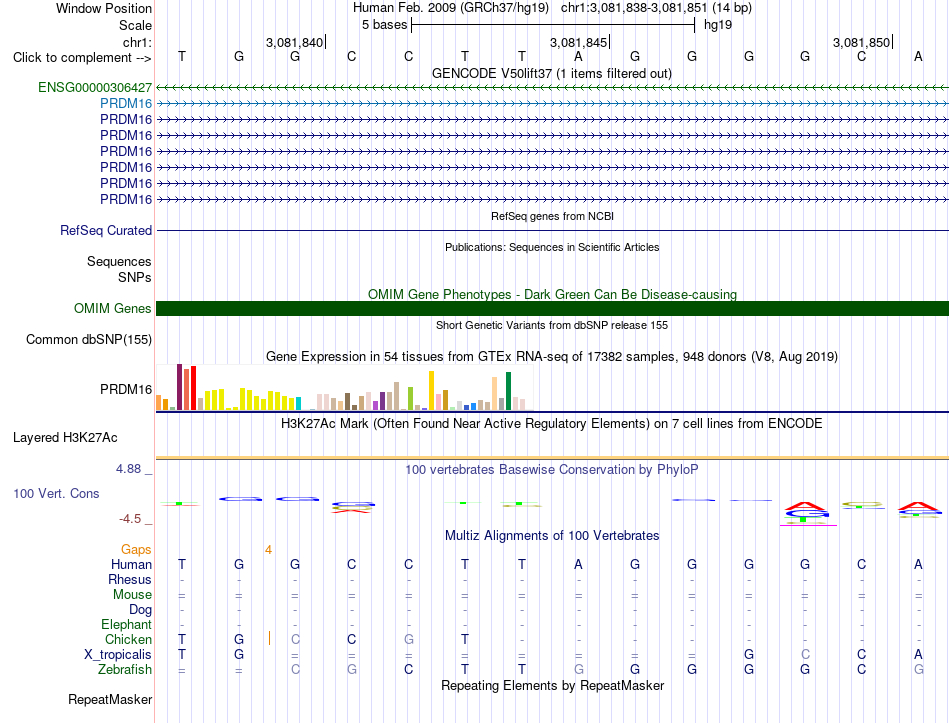
Task: Select the X_tropicalis alignment row label
Action: point(118,655)
